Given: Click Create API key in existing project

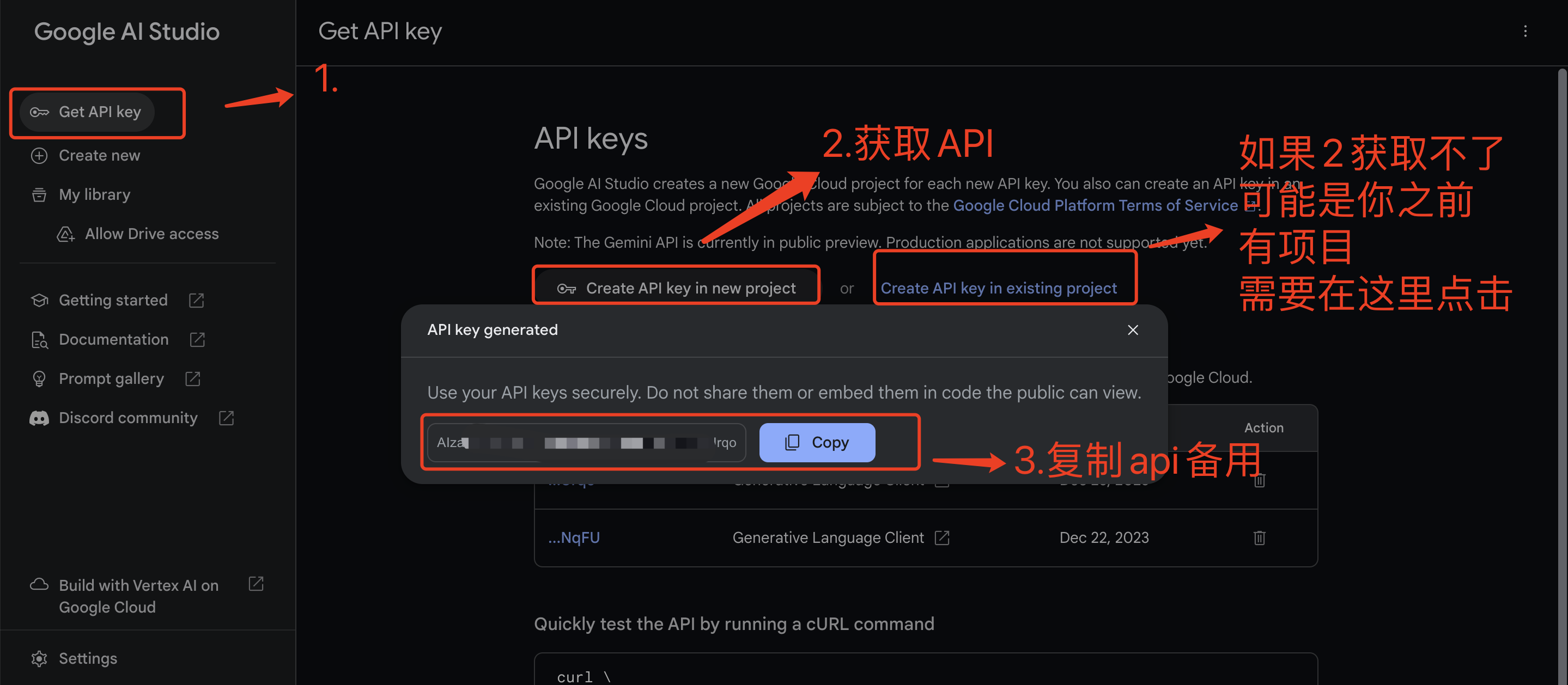Looking at the screenshot, I should coord(998,289).
